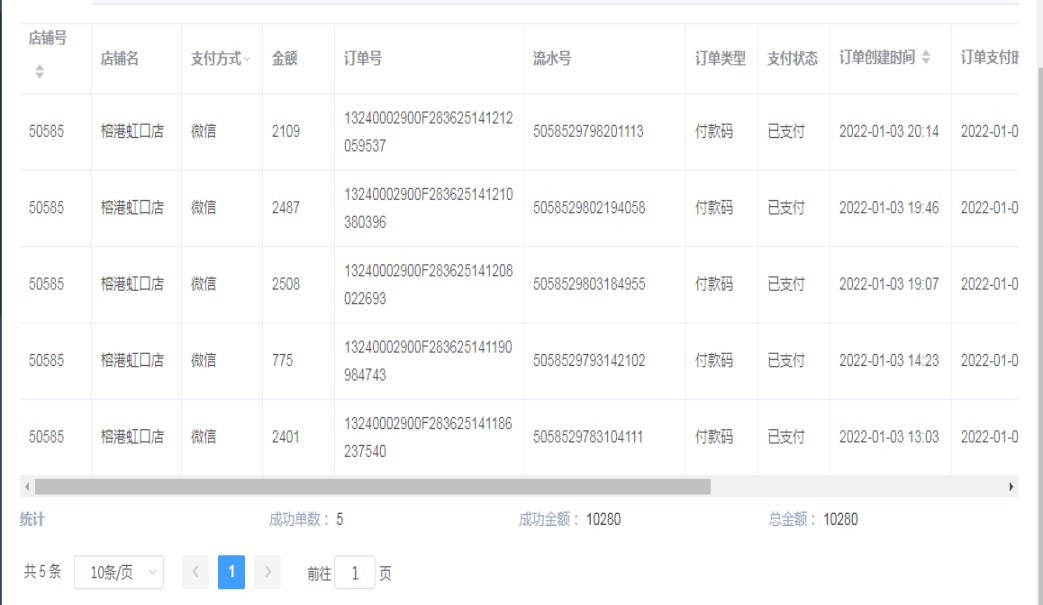1043x605 pixels.
Task: Go to previous page with left chevron
Action: click(x=195, y=573)
